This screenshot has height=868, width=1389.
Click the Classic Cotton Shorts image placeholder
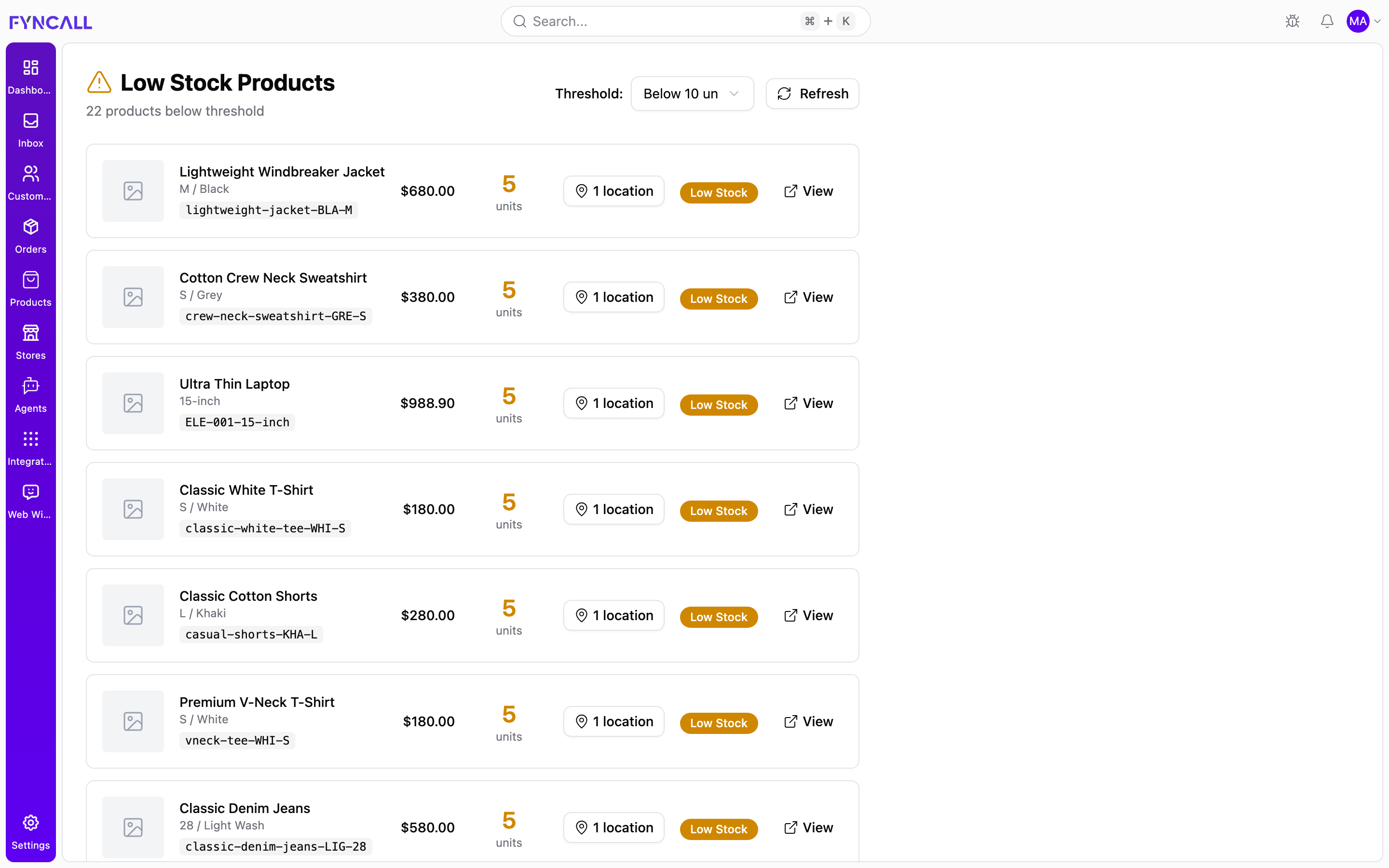tap(133, 615)
